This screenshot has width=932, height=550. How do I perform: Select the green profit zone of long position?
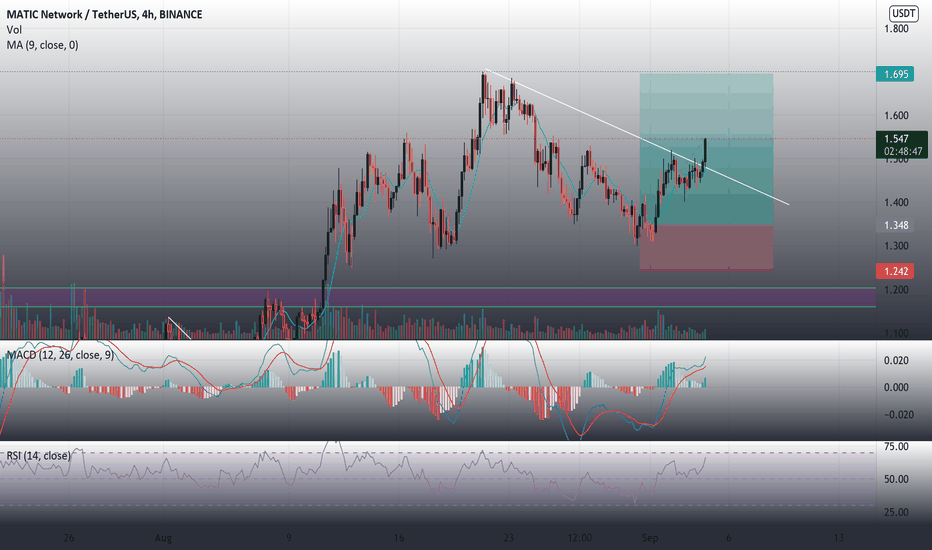(707, 149)
